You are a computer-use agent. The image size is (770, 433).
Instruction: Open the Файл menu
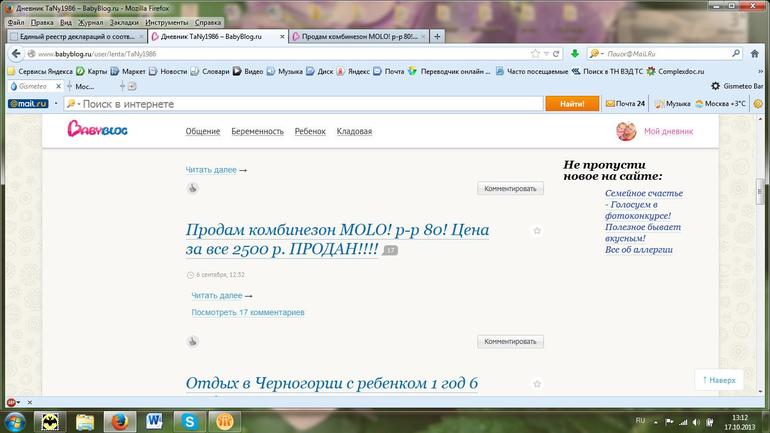(x=16, y=22)
